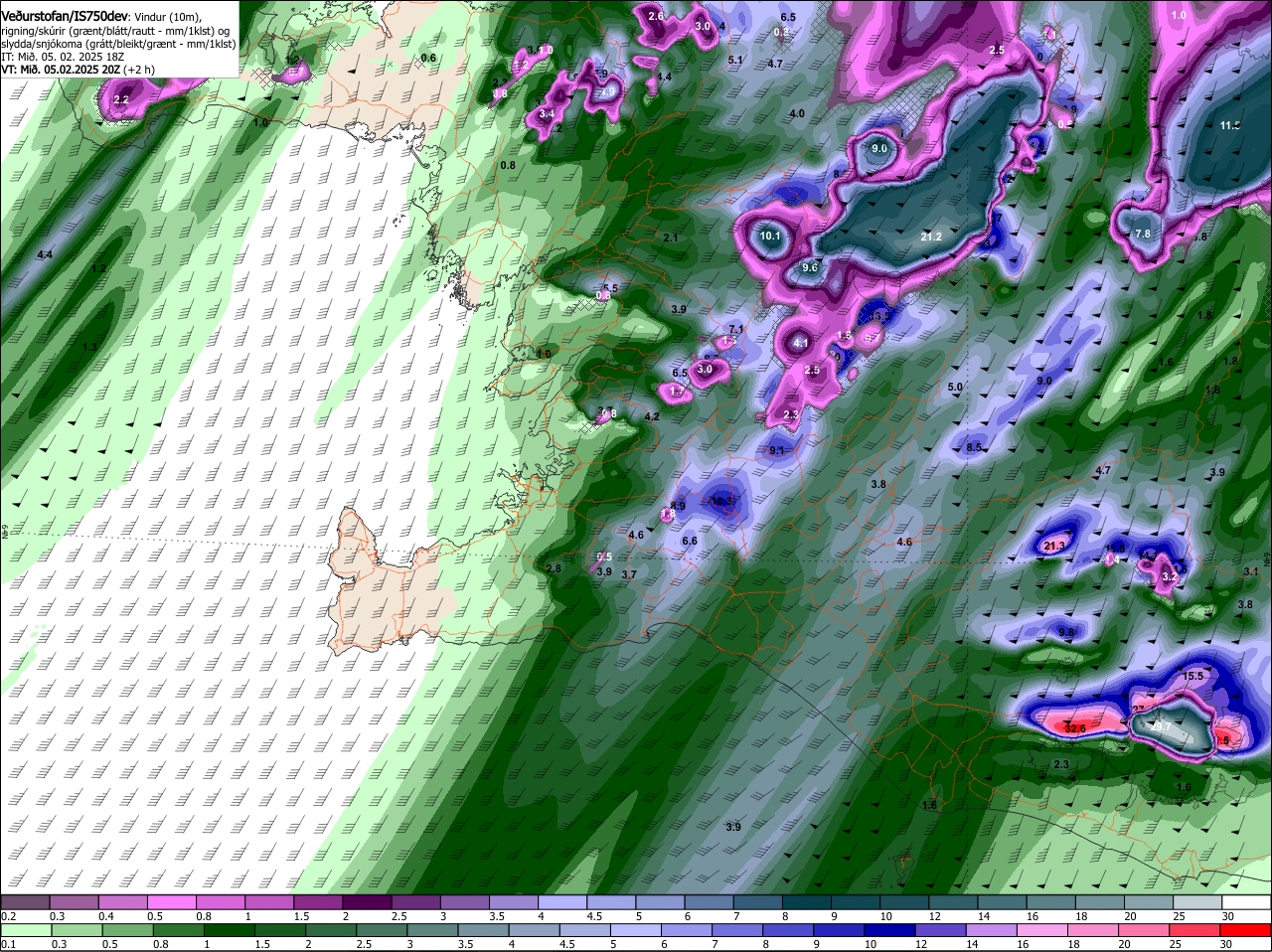Viewport: 1272px width, 952px height.
Task: Select the pale green 0.1 rain legend swatch
Action: click(25, 930)
